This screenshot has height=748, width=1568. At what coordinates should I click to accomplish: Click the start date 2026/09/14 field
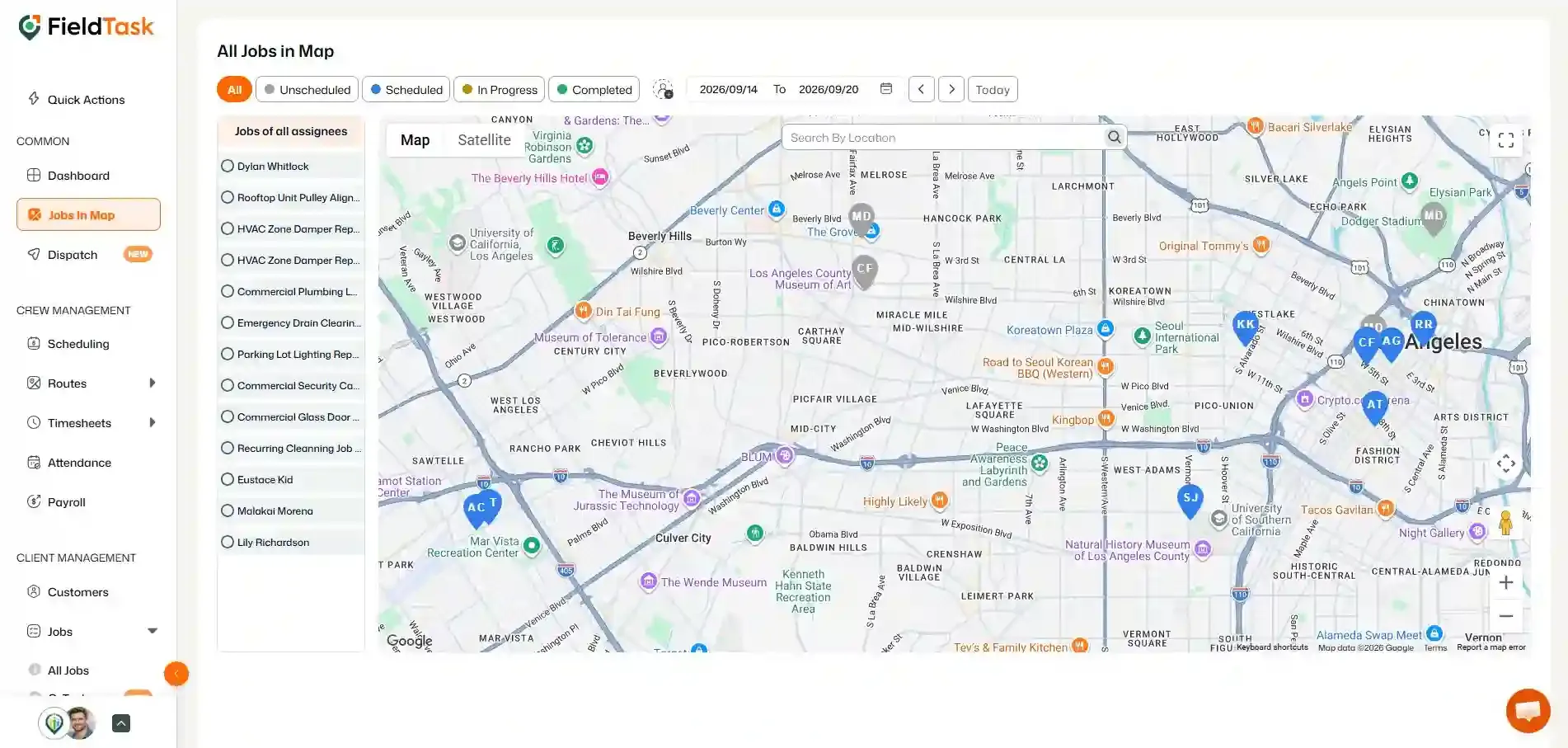728,89
